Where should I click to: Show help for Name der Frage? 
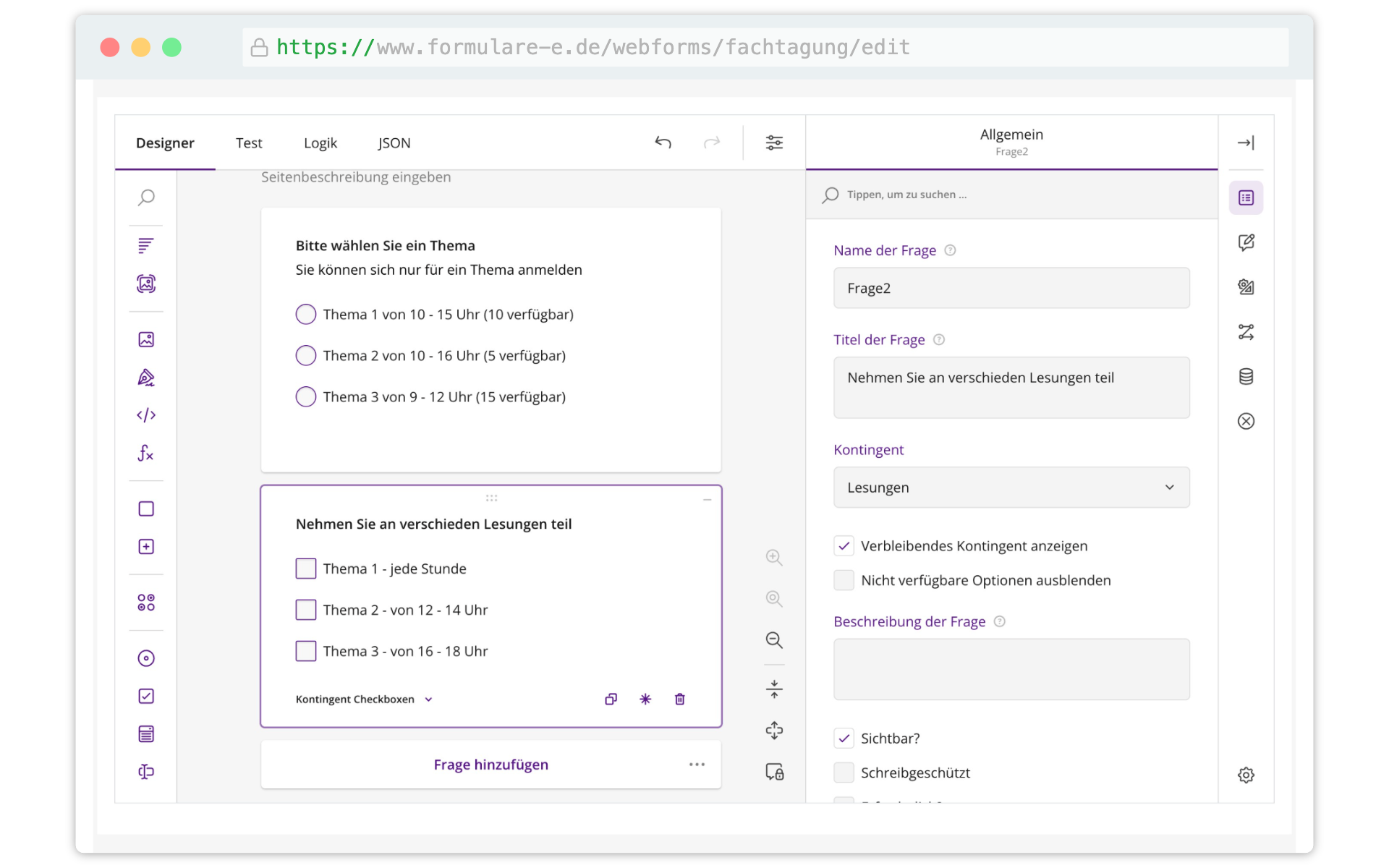tap(950, 250)
